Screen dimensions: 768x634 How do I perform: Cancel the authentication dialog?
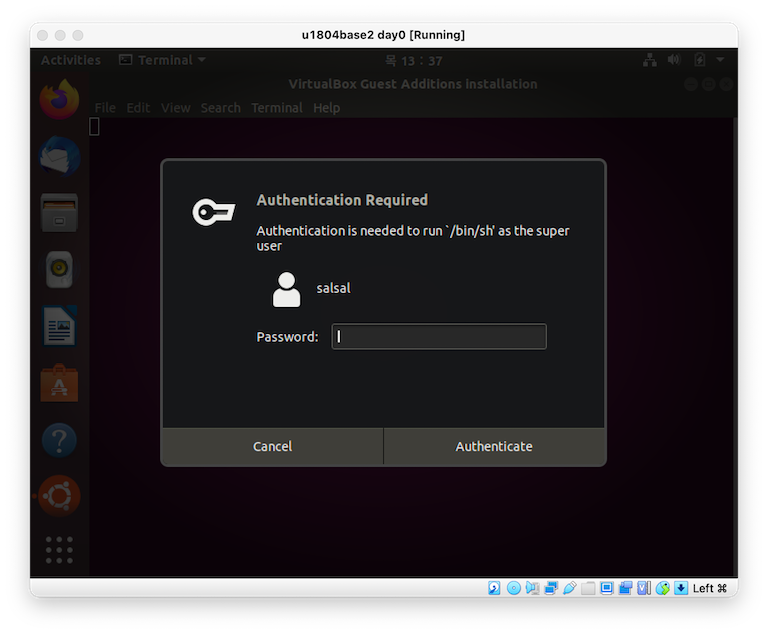(272, 446)
